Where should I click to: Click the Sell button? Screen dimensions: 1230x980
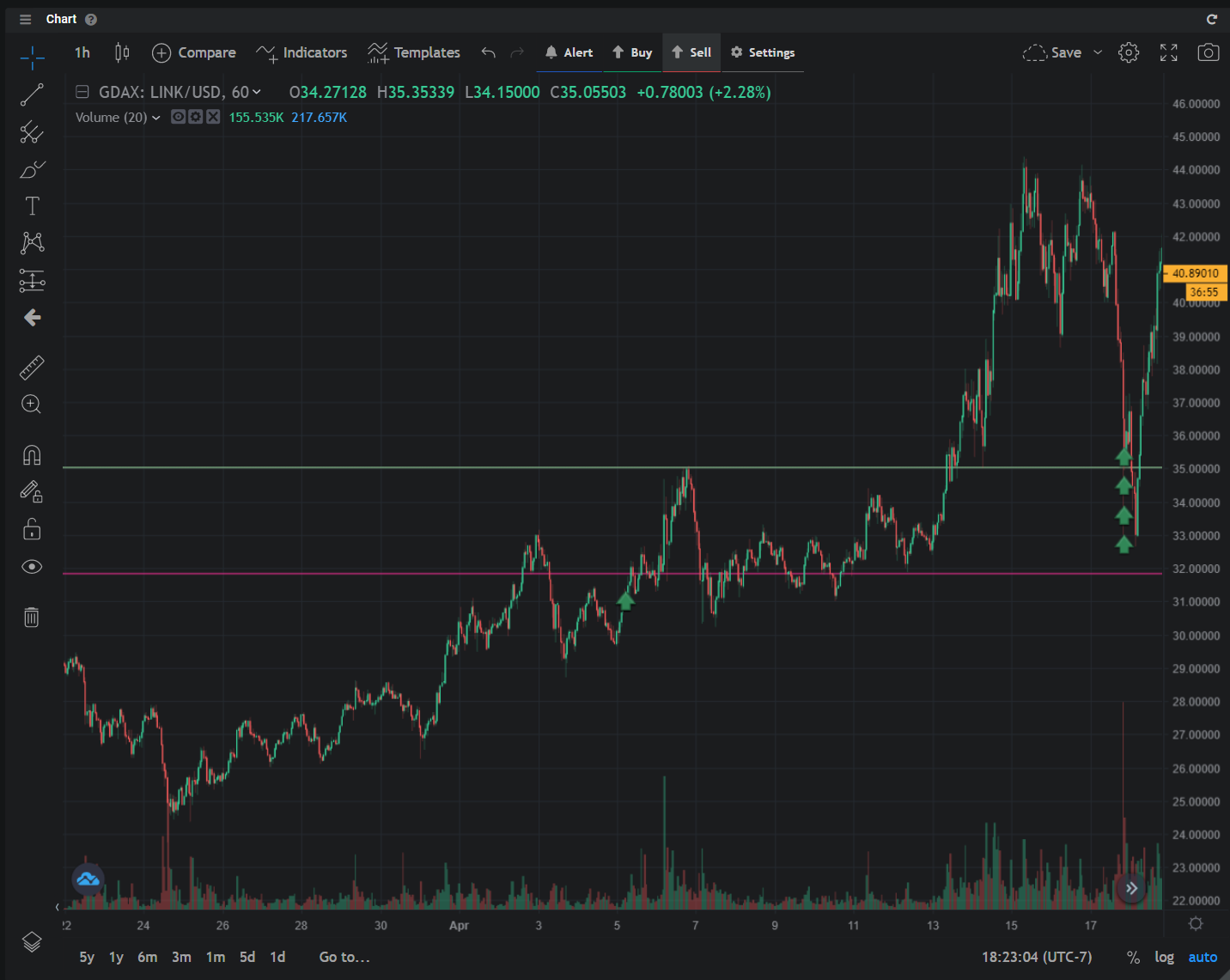[x=691, y=52]
